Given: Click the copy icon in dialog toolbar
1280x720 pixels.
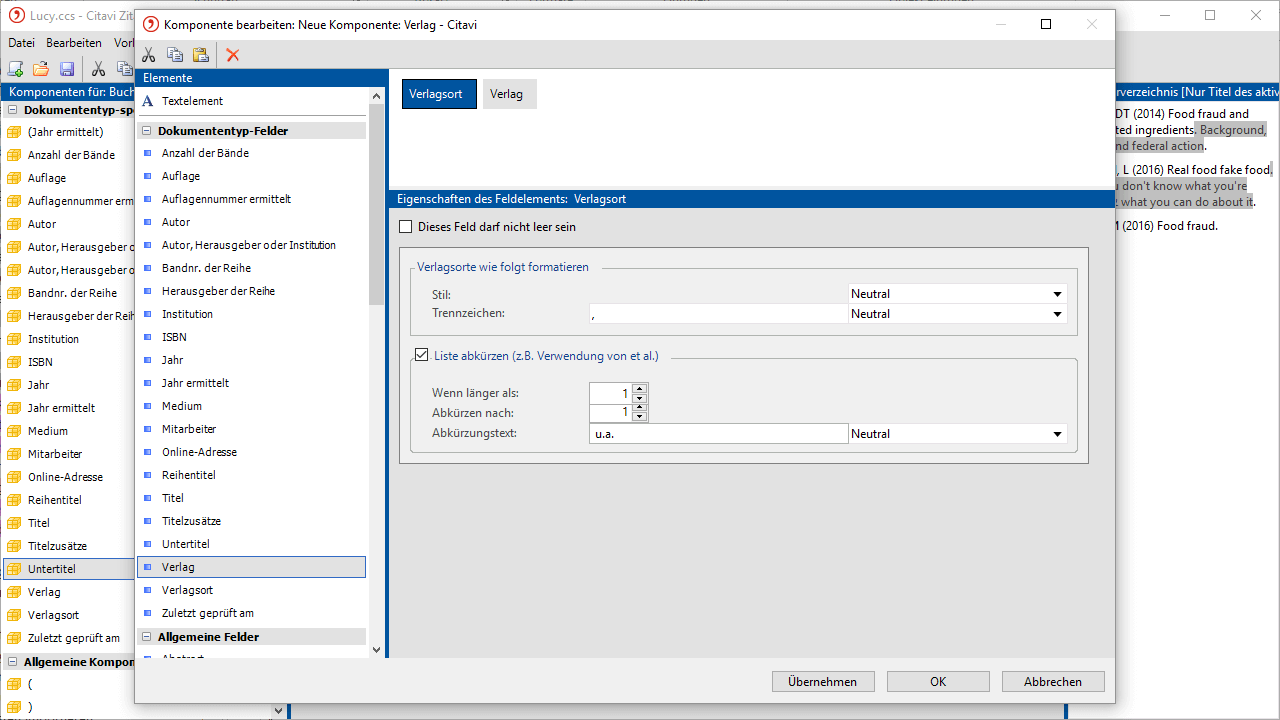Looking at the screenshot, I should (x=175, y=55).
